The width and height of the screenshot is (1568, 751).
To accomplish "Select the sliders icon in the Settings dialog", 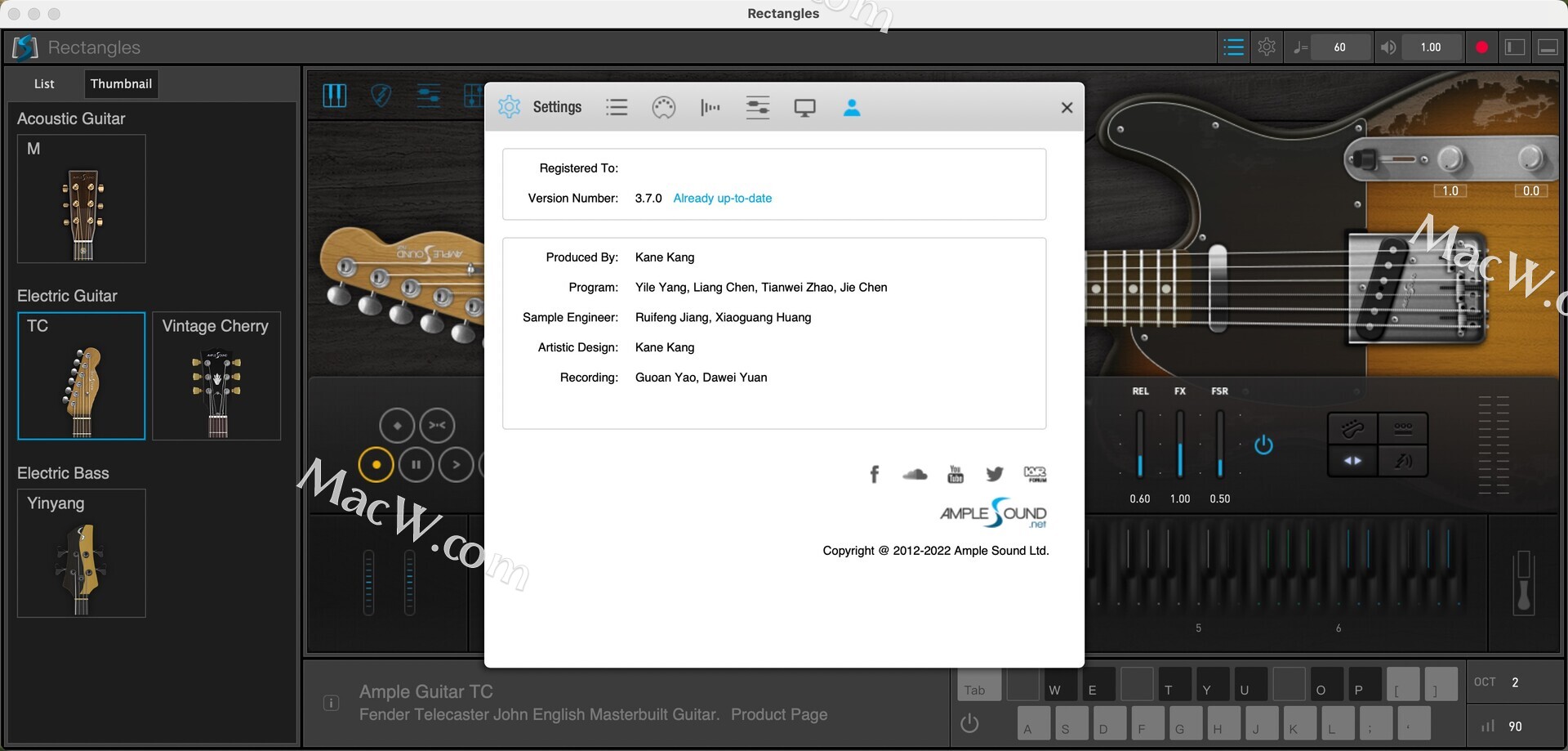I will (x=758, y=107).
